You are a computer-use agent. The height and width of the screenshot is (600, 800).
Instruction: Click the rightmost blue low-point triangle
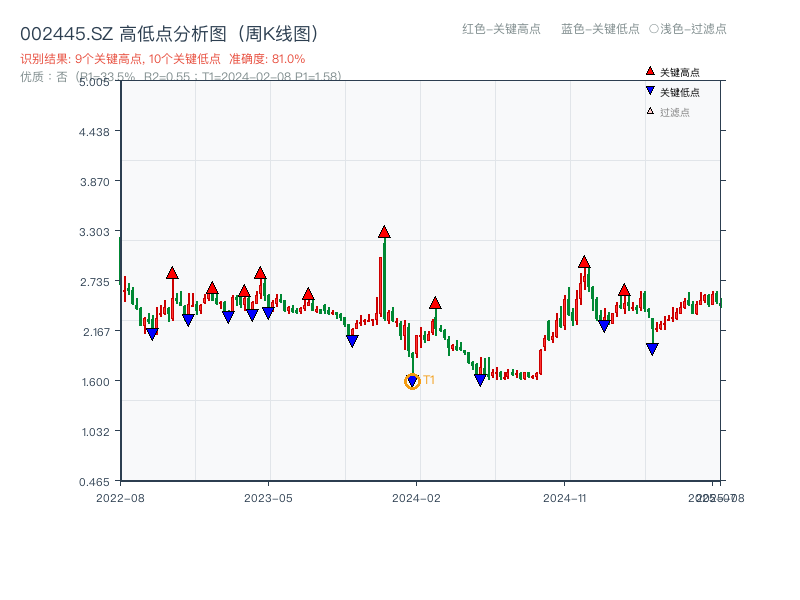point(652,349)
